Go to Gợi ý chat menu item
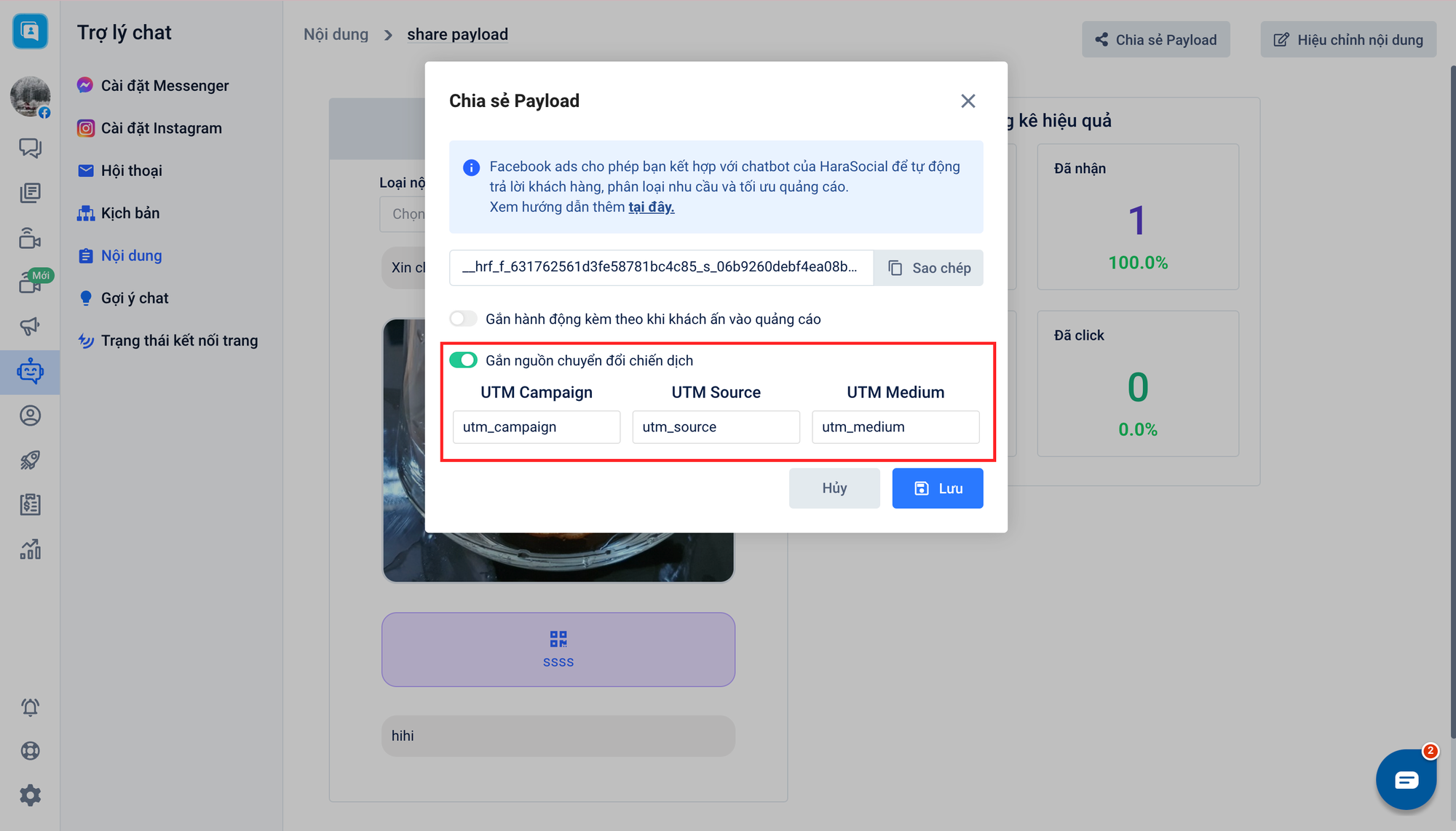This screenshot has height=831, width=1456. (x=135, y=298)
